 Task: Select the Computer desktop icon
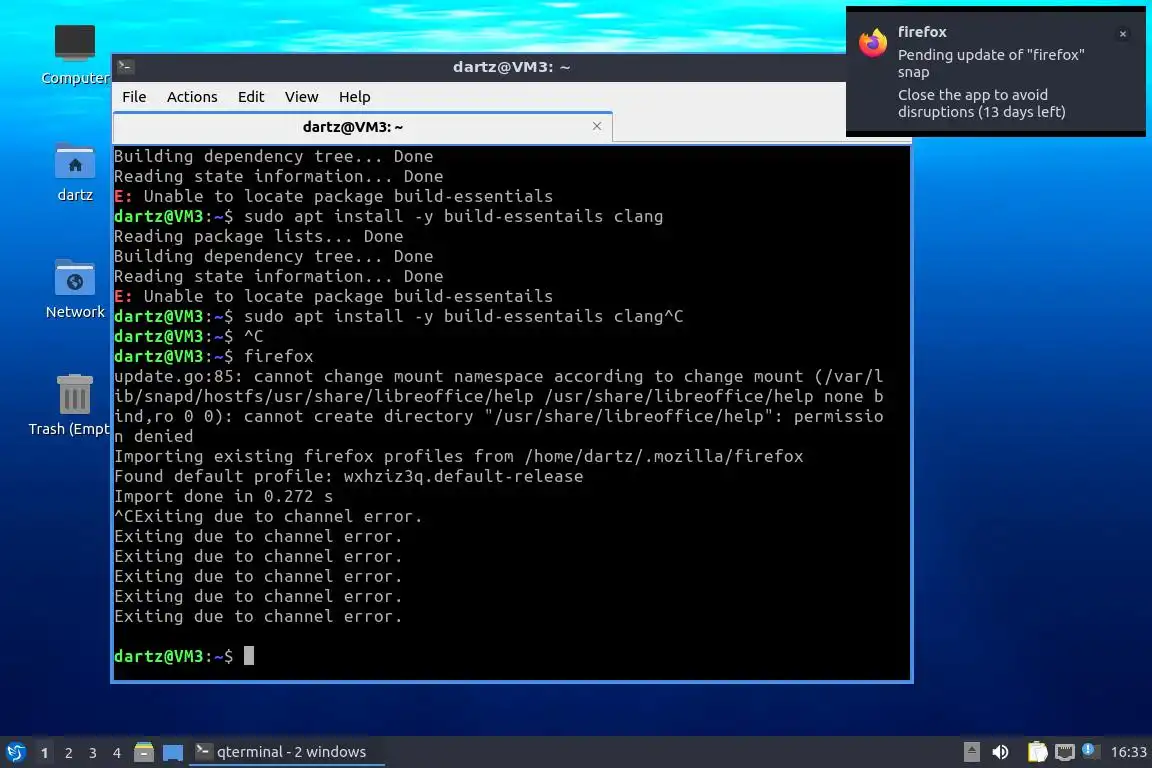[75, 55]
